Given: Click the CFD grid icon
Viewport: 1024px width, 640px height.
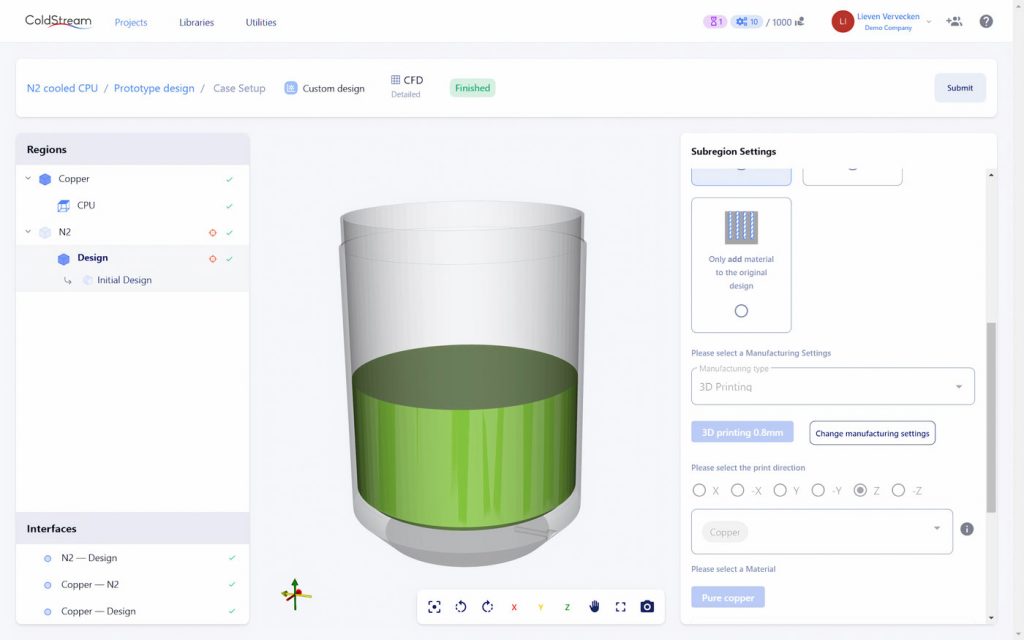Looking at the screenshot, I should (395, 80).
